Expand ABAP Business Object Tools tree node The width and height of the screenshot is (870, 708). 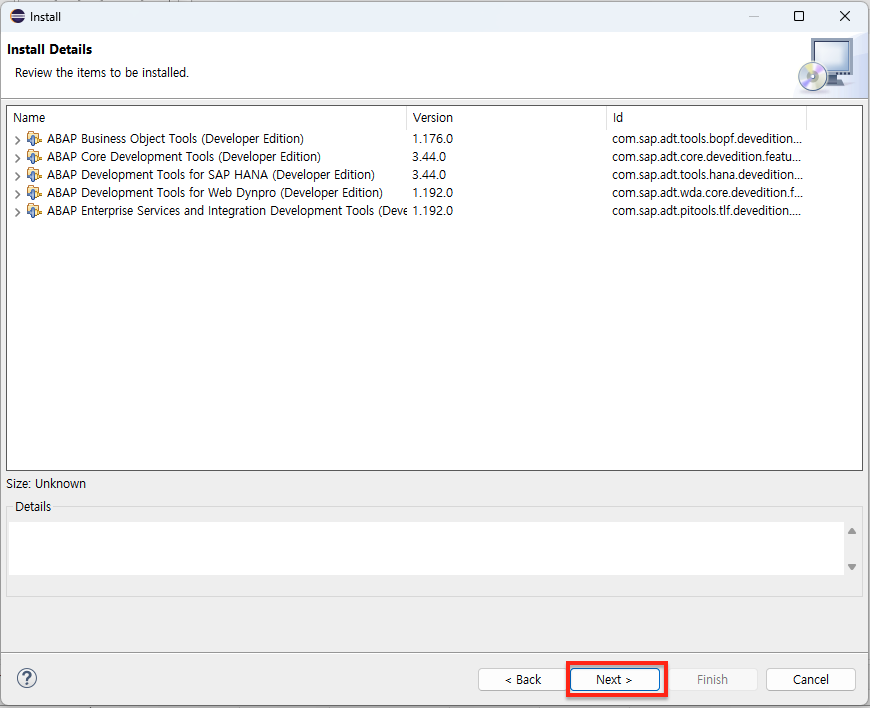click(17, 139)
